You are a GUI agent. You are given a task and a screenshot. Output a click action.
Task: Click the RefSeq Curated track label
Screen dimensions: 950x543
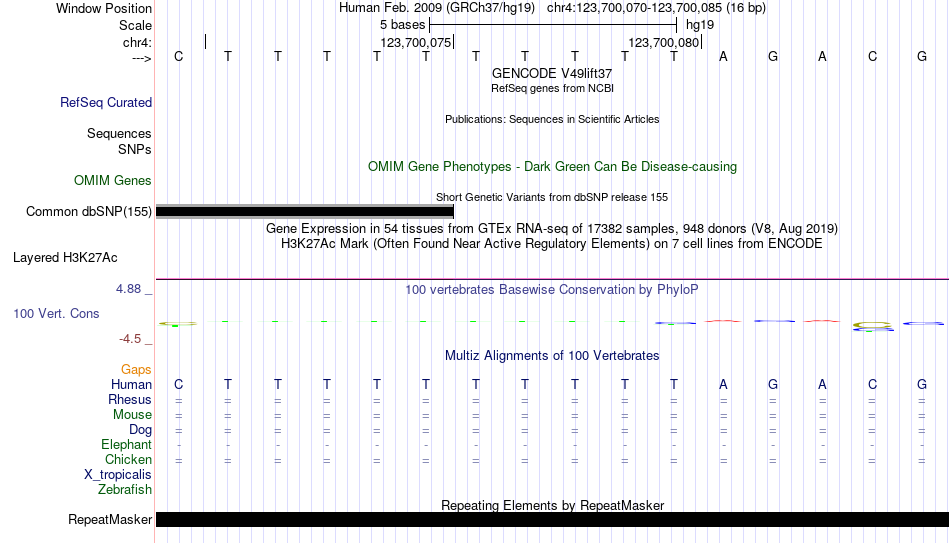tap(105, 102)
